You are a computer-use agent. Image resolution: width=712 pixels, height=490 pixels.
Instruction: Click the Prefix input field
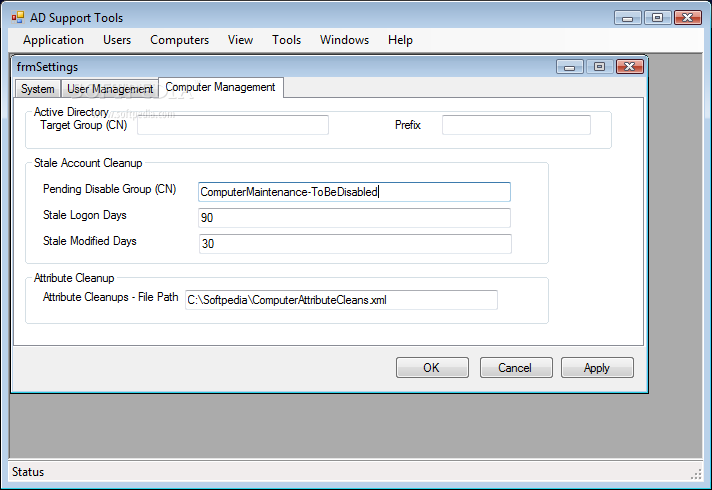516,125
